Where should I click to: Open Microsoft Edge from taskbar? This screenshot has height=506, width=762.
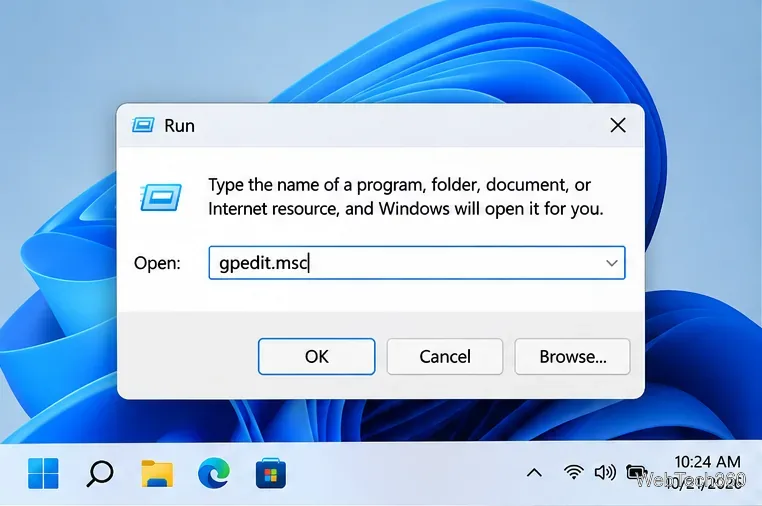coord(214,473)
